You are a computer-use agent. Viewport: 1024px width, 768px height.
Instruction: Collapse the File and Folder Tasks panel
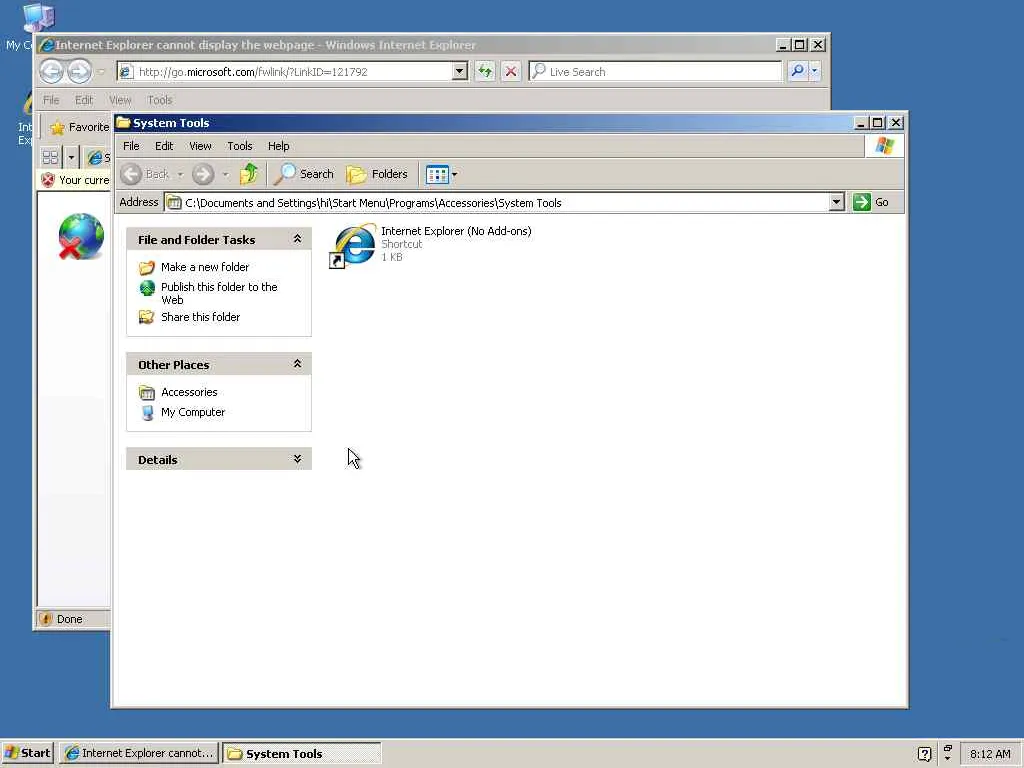tap(297, 239)
